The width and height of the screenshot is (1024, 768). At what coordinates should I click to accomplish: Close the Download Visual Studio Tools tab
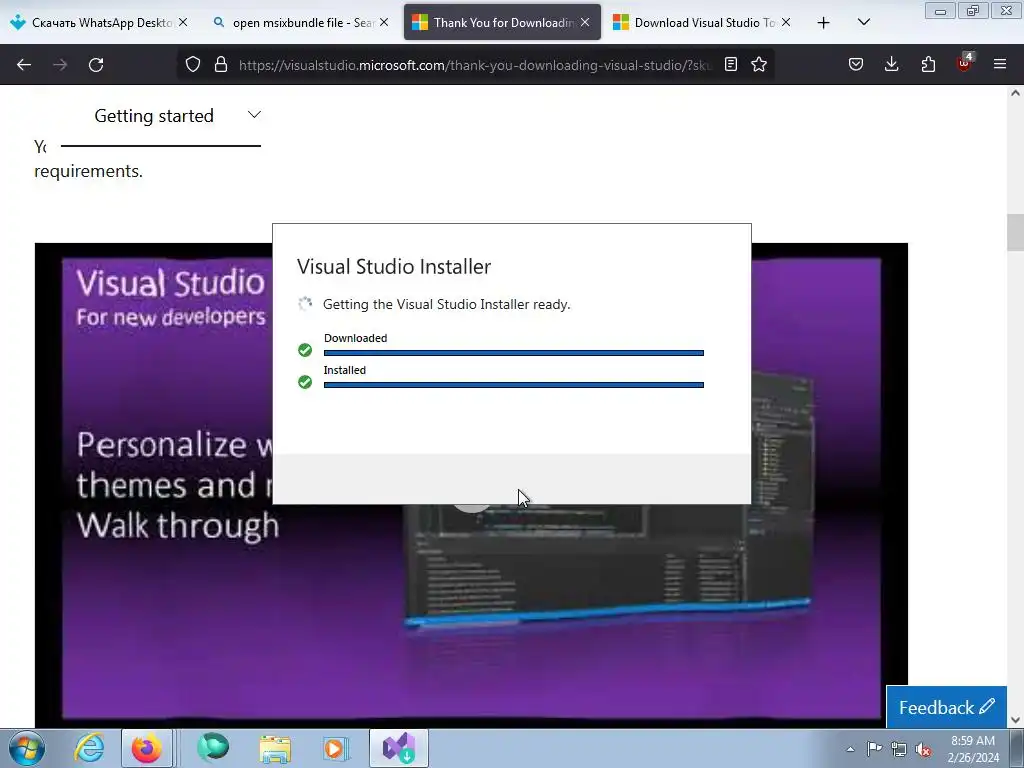pyautogui.click(x=786, y=23)
